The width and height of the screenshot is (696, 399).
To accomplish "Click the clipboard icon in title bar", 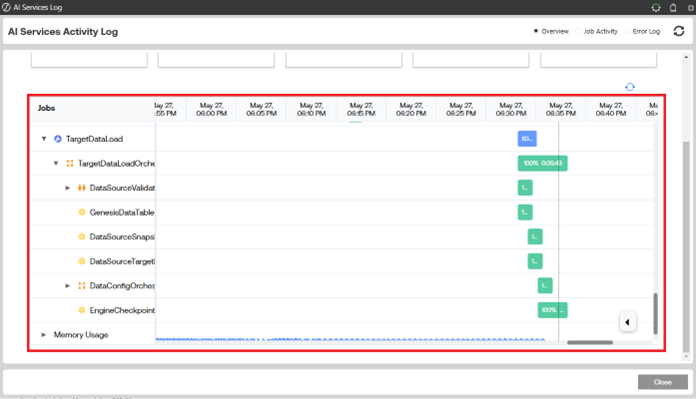I will coord(673,8).
